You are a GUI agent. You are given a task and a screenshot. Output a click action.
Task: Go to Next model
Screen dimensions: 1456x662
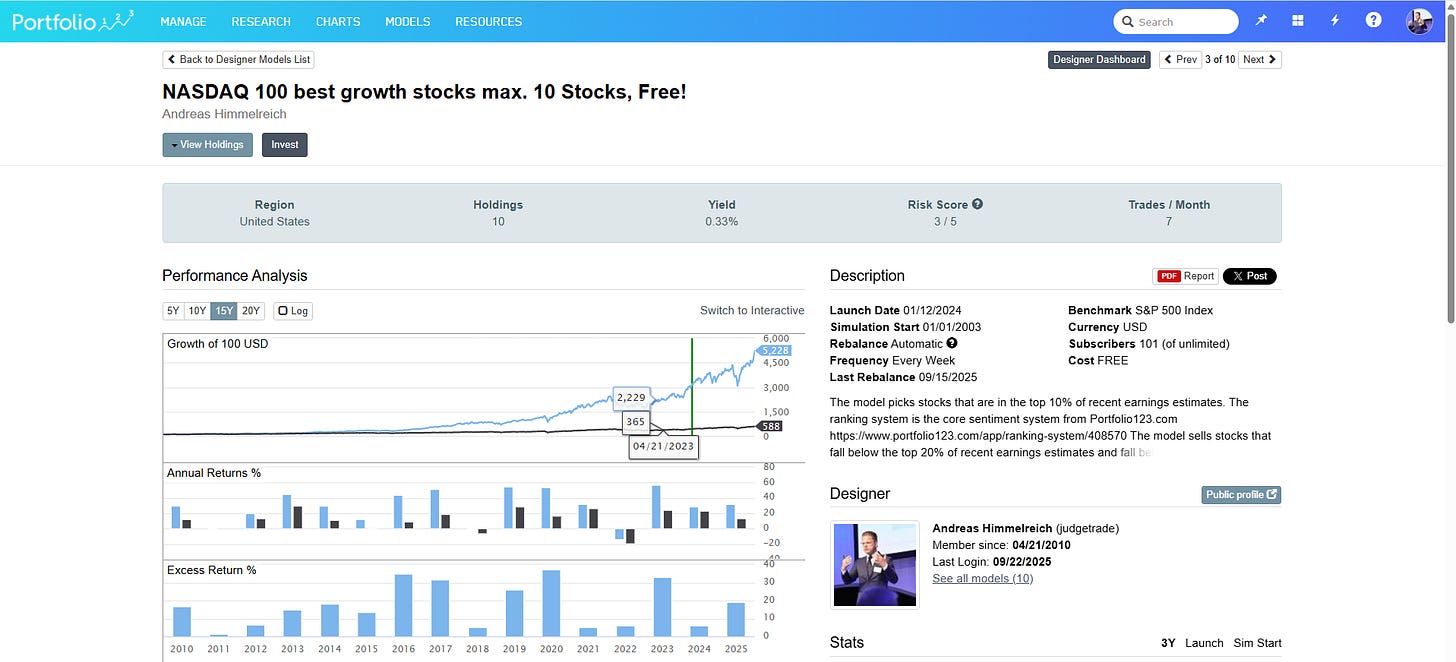[1260, 60]
